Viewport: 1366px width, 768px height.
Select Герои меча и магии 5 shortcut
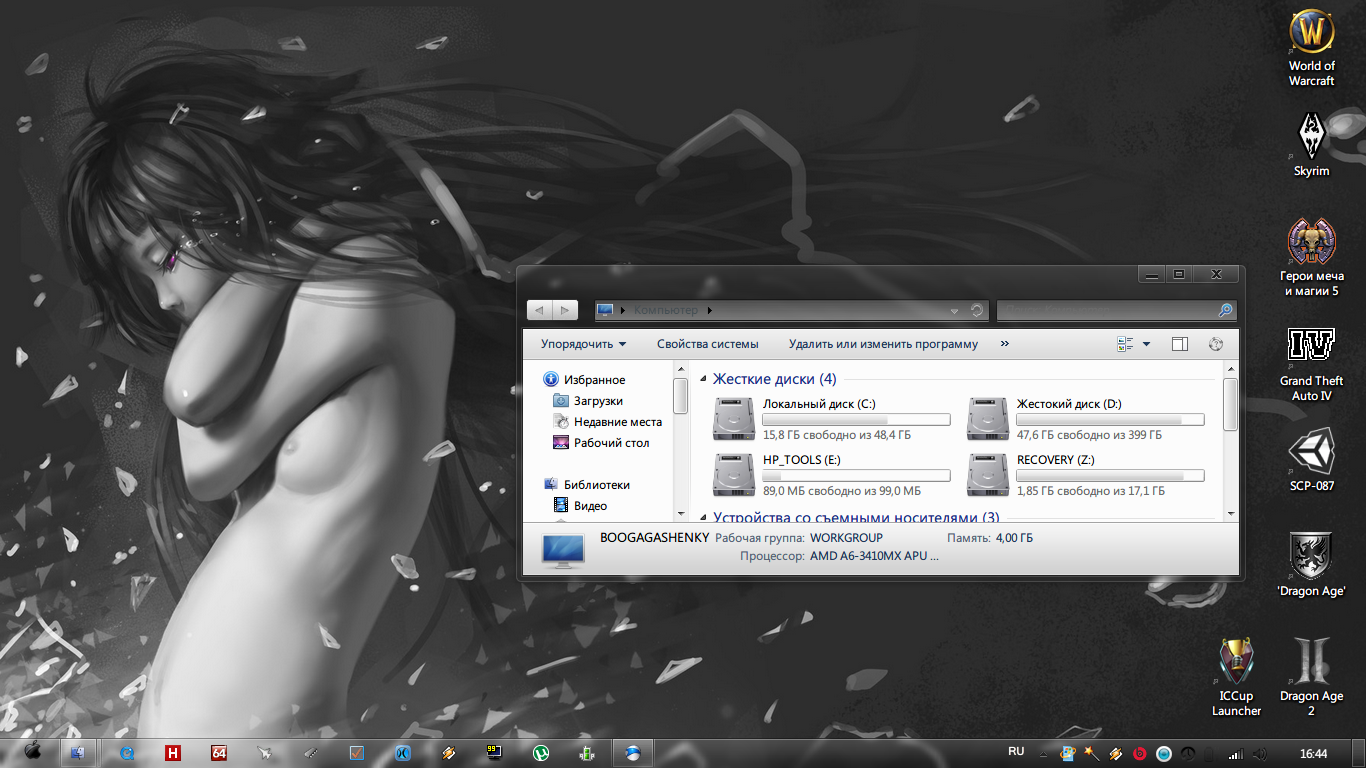point(1311,257)
